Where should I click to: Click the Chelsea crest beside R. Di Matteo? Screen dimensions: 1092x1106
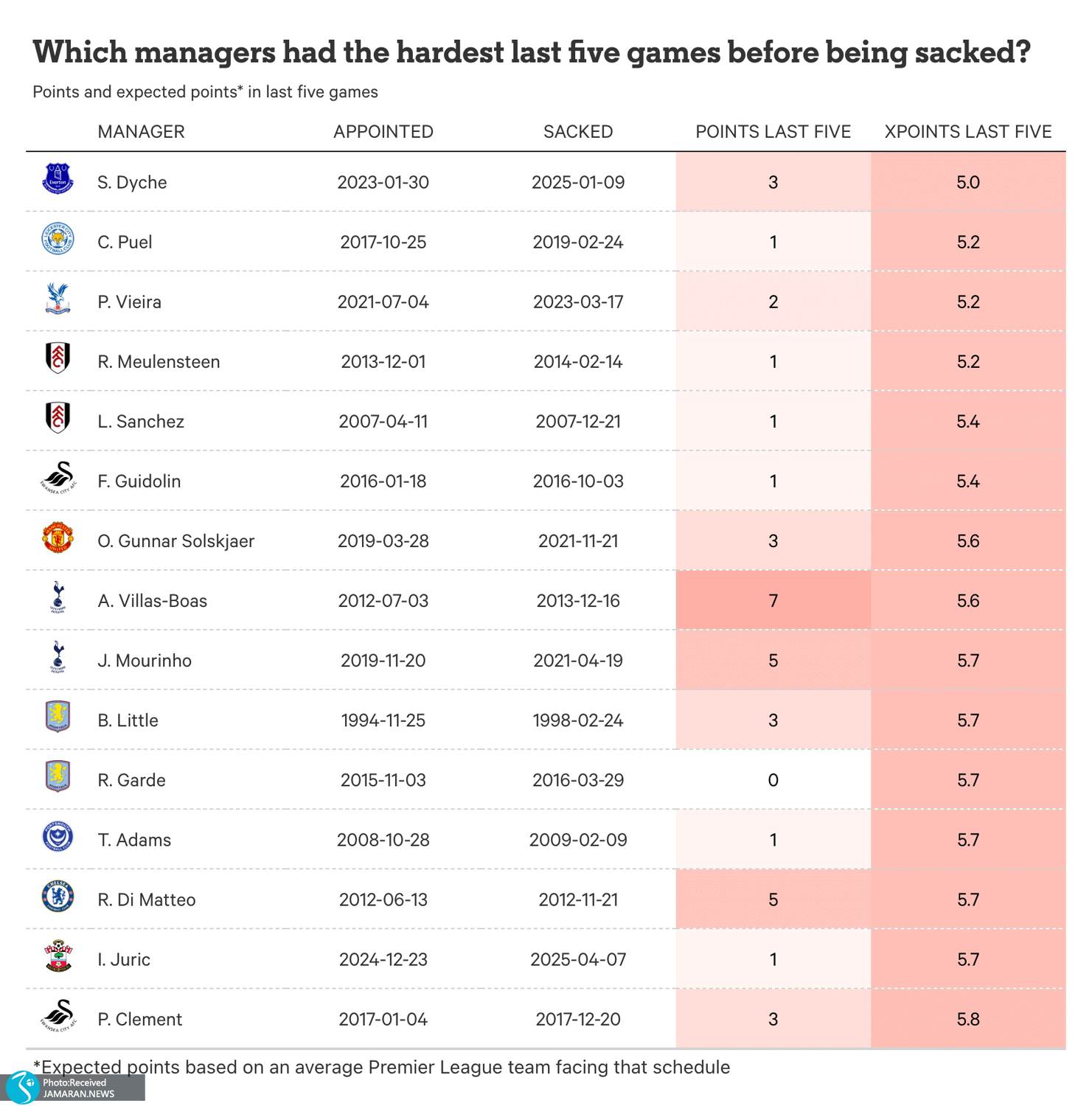pyautogui.click(x=58, y=897)
